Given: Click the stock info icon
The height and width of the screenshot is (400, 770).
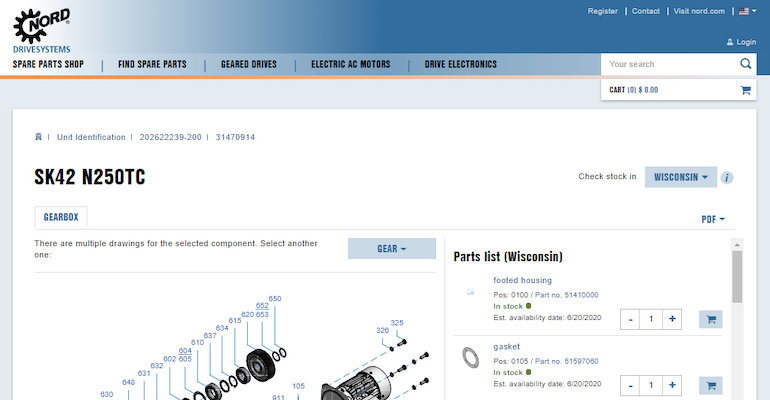Looking at the screenshot, I should pyautogui.click(x=727, y=178).
